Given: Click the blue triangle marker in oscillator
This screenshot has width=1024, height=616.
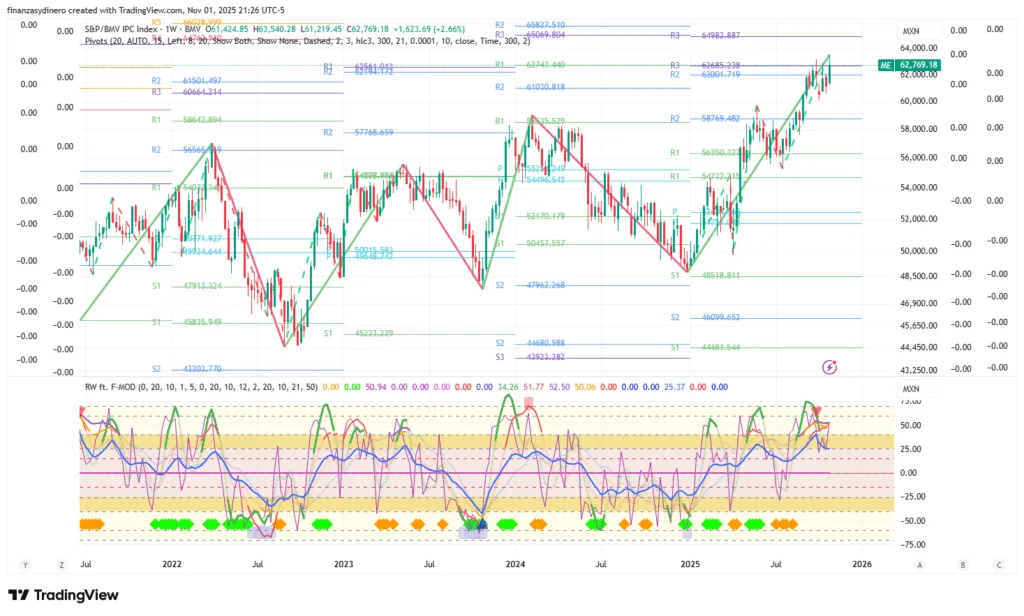Looking at the screenshot, I should 481,522.
